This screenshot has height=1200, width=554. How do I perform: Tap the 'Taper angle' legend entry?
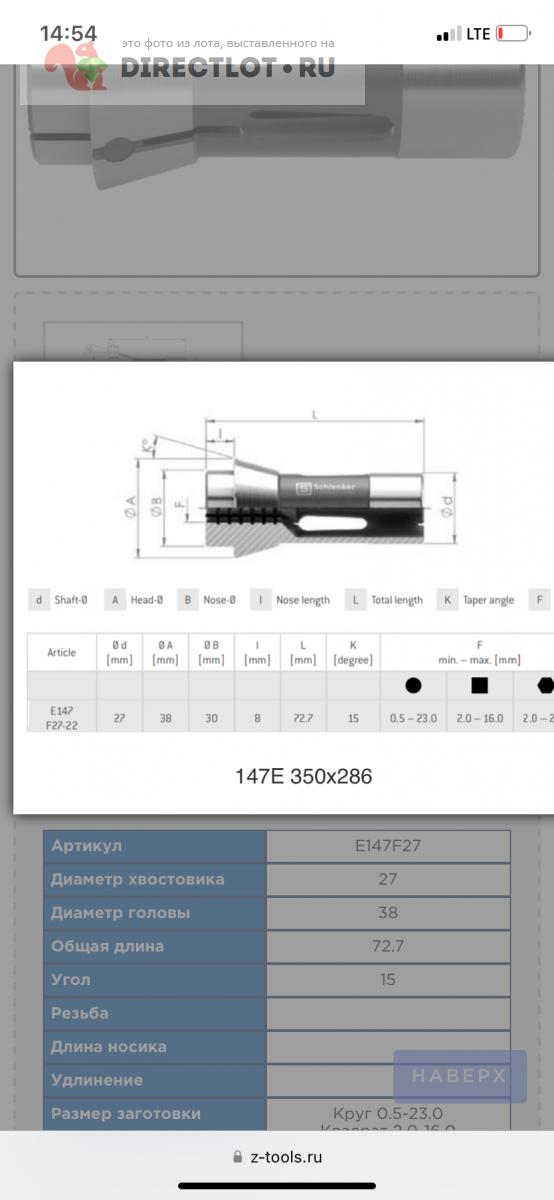(476, 600)
